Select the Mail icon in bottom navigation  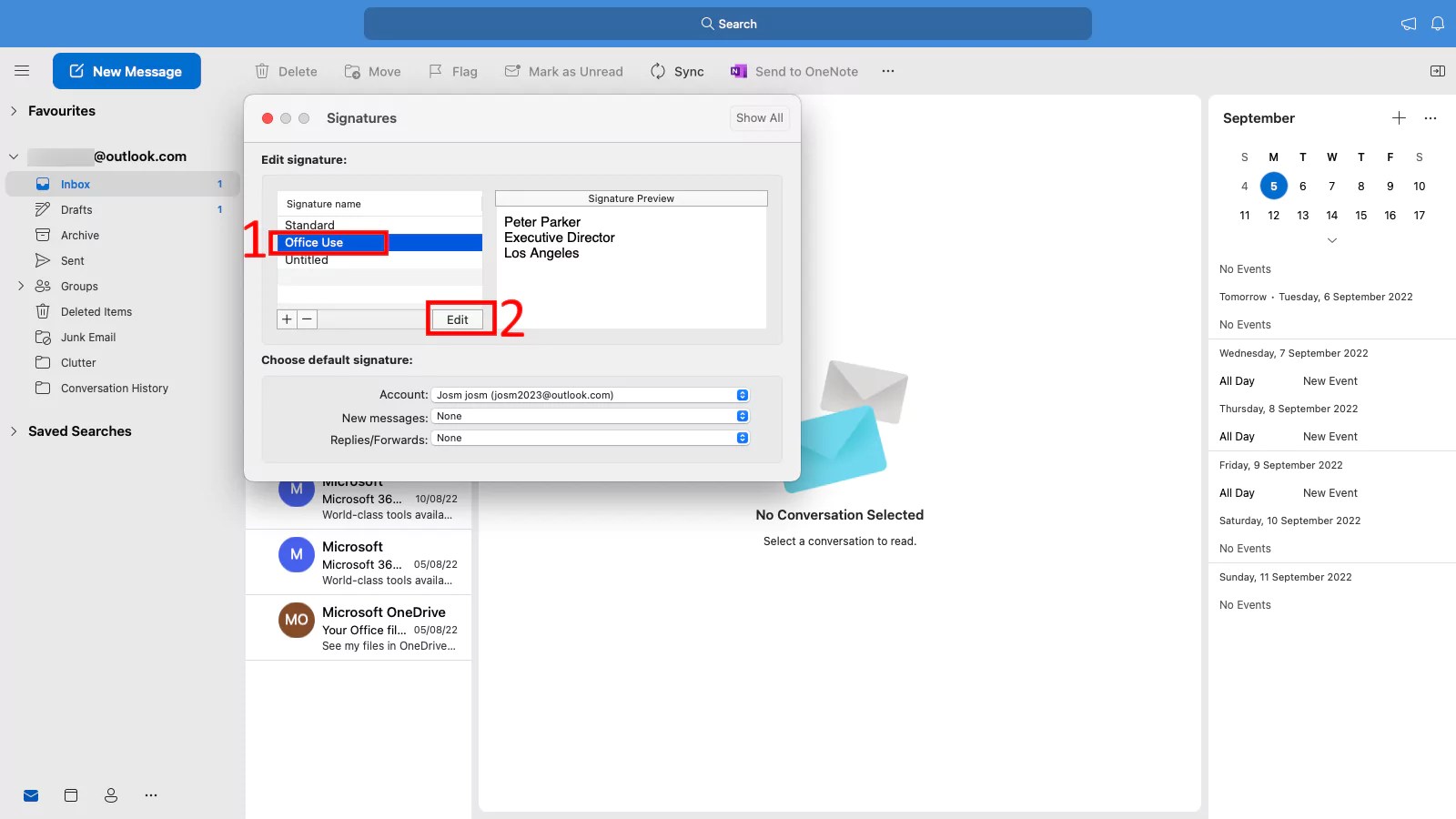[30, 794]
